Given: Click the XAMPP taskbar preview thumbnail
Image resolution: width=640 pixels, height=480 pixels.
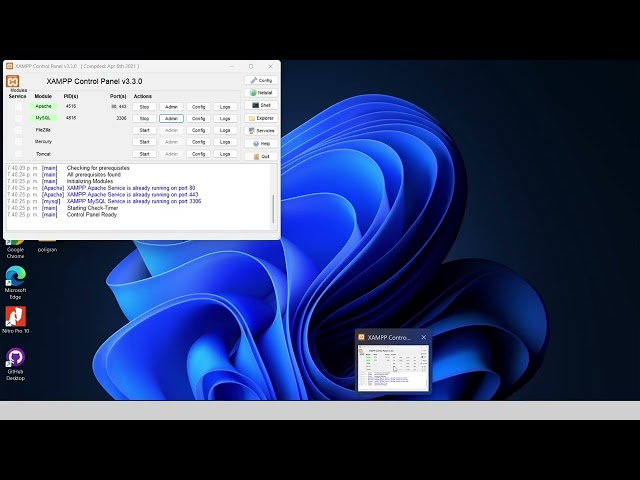Looking at the screenshot, I should 393,367.
